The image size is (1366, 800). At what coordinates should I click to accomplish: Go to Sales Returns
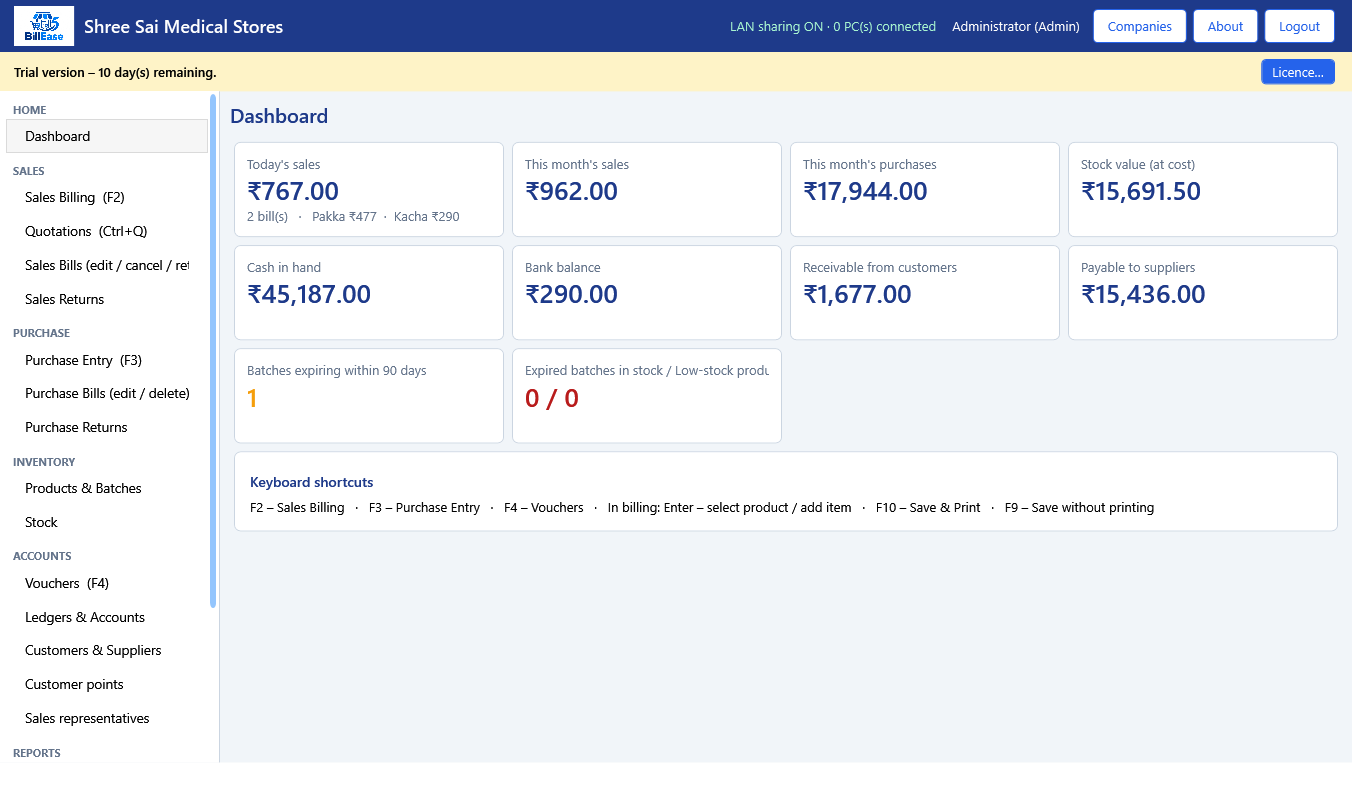(x=107, y=299)
